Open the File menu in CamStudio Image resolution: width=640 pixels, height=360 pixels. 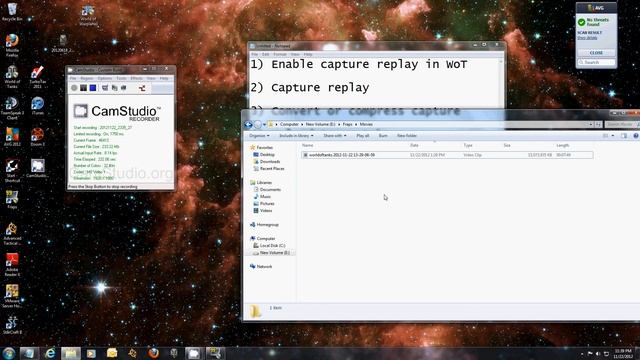(x=73, y=78)
